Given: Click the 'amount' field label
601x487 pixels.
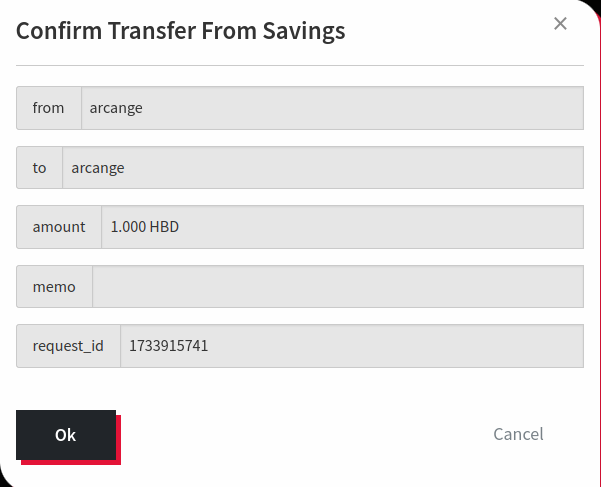Looking at the screenshot, I should click(59, 227).
